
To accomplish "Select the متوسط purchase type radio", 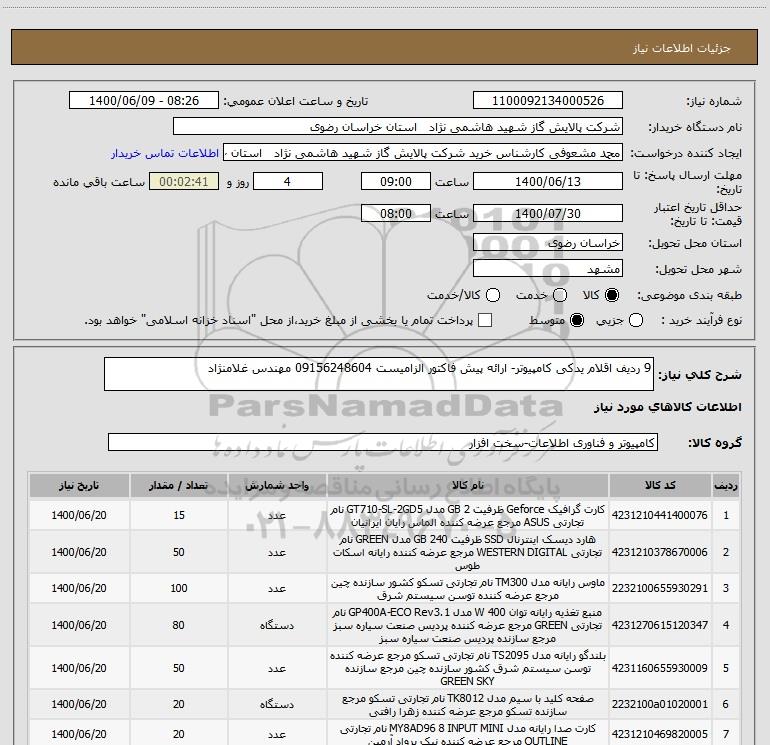I will click(575, 320).
